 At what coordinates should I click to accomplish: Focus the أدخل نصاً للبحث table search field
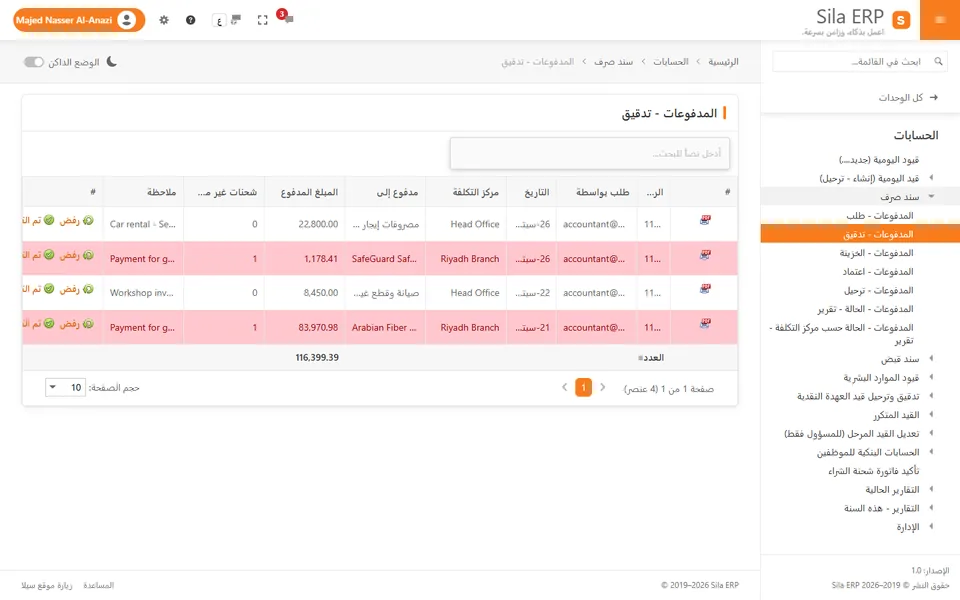click(x=590, y=153)
